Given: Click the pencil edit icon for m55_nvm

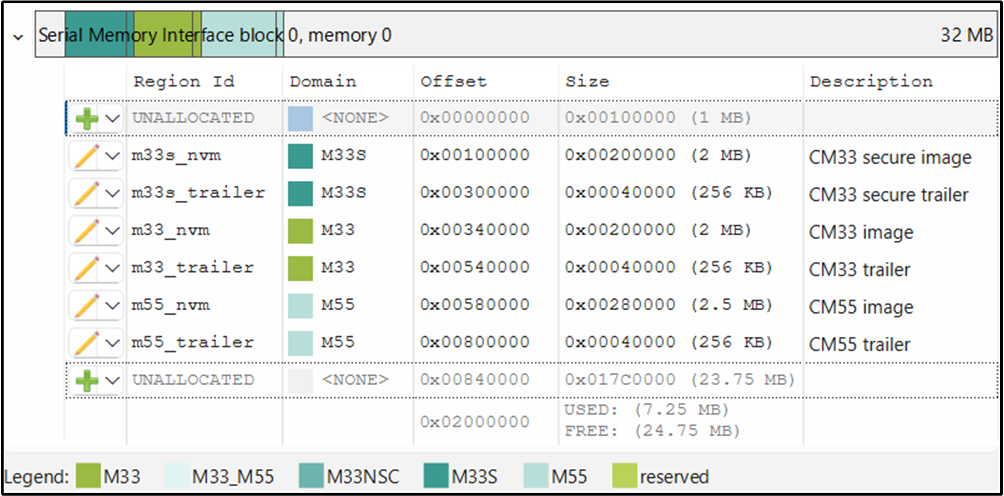Looking at the screenshot, I should tap(88, 305).
